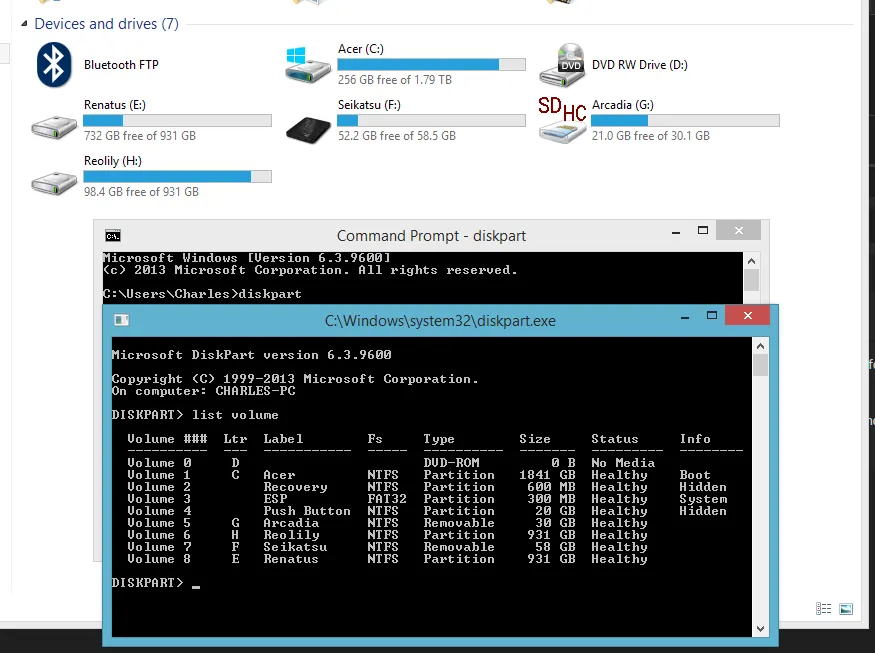Click the Seikatsu (F:) drive label
Viewport: 875px width, 653px height.
pyautogui.click(x=369, y=105)
